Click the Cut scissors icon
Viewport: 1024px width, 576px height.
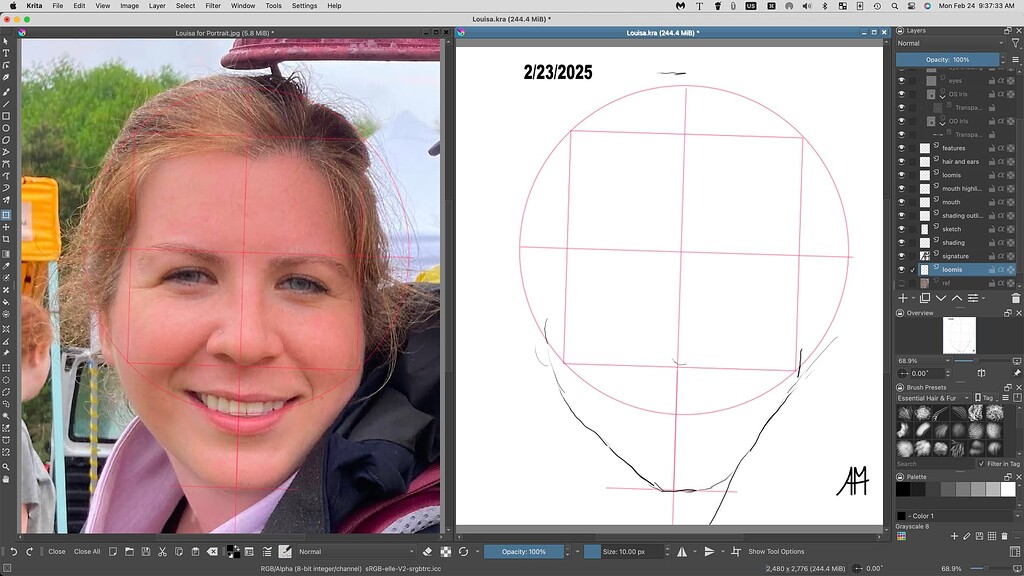162,551
